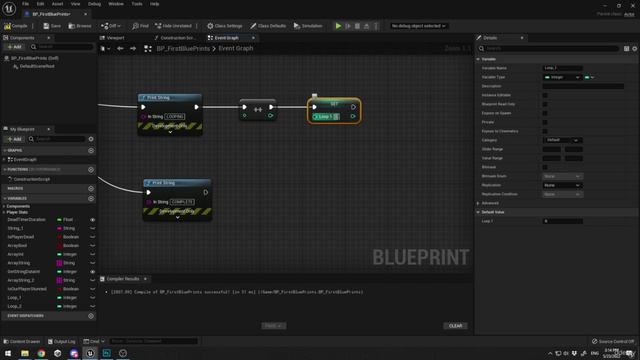Screen dimensions: 640x360
Task: Navigate forward in graph history
Action: (133, 49)
